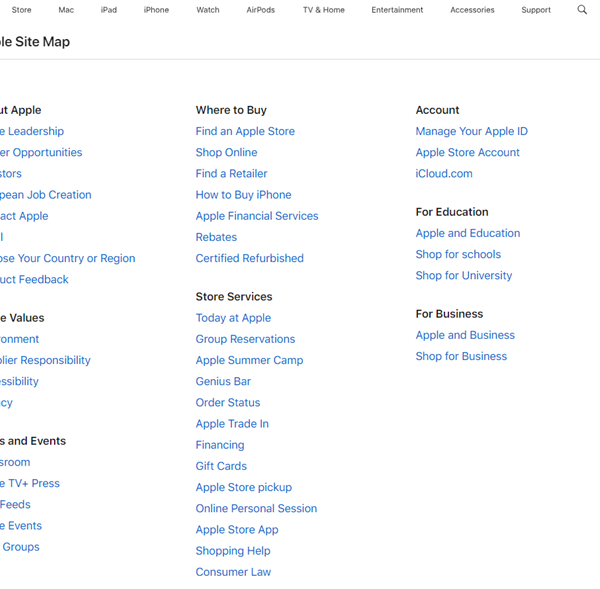This screenshot has width=600, height=589.
Task: Open the Leadership link
Action: [x=32, y=131]
